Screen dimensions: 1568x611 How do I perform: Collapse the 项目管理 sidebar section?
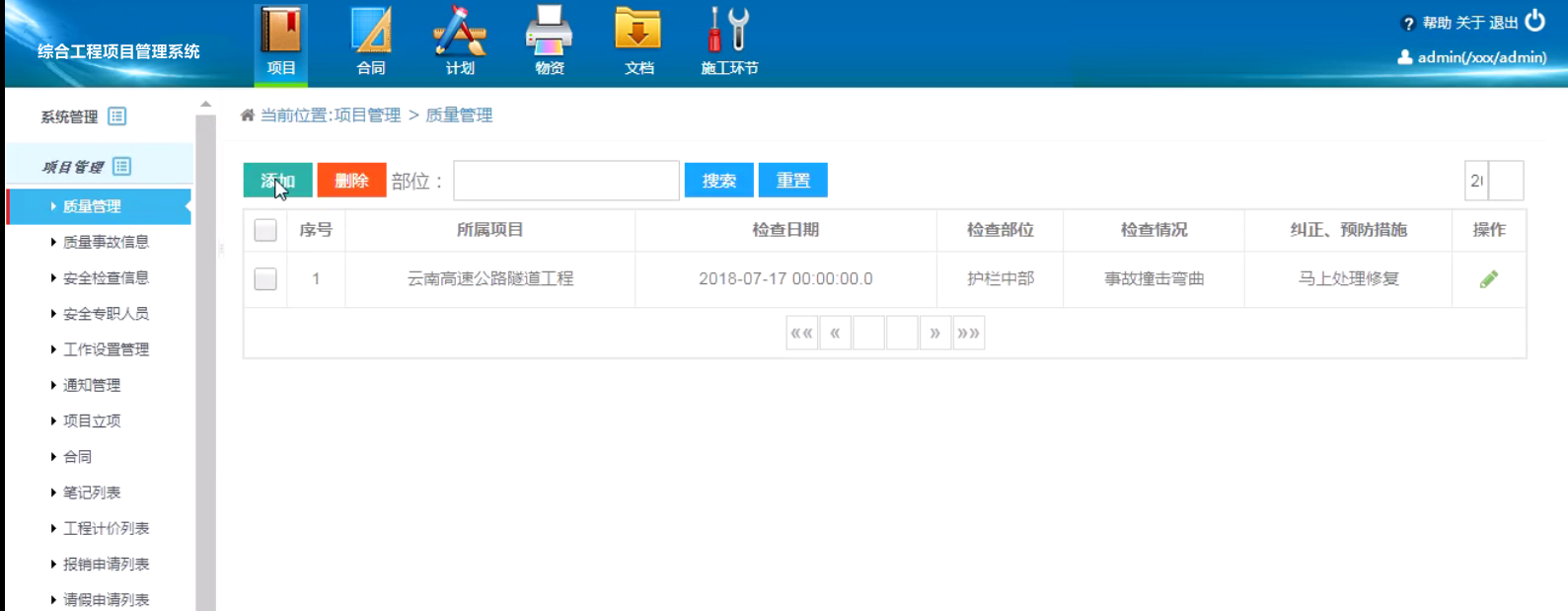point(86,167)
